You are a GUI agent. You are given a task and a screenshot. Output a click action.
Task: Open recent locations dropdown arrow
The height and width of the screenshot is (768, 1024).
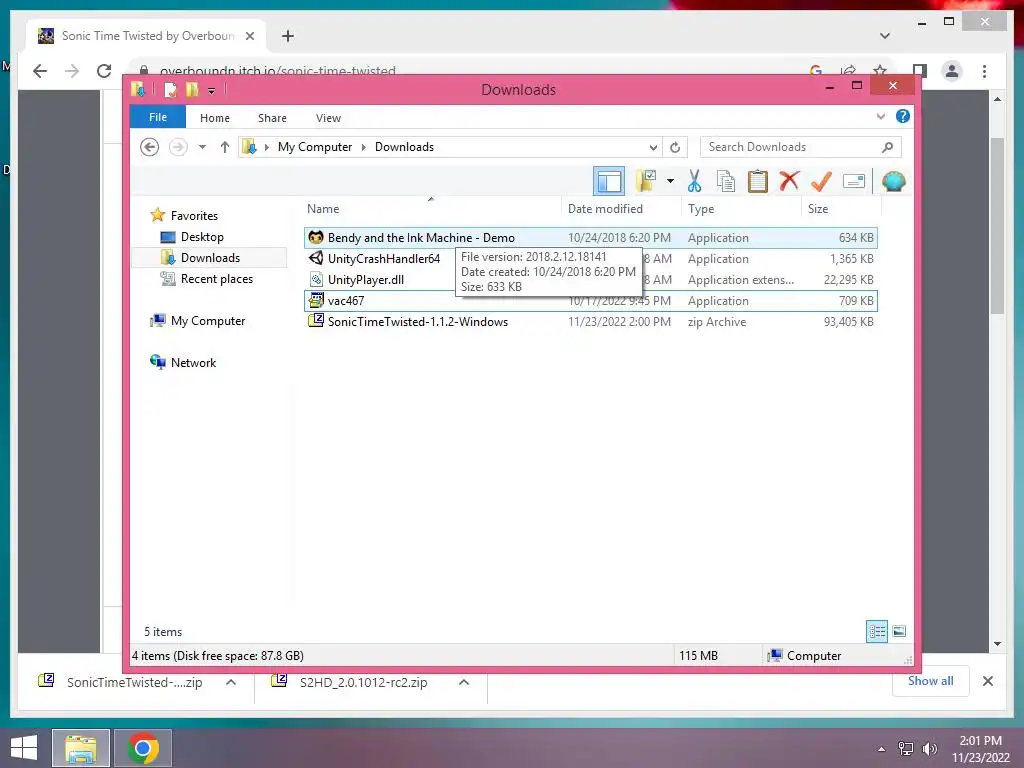202,147
